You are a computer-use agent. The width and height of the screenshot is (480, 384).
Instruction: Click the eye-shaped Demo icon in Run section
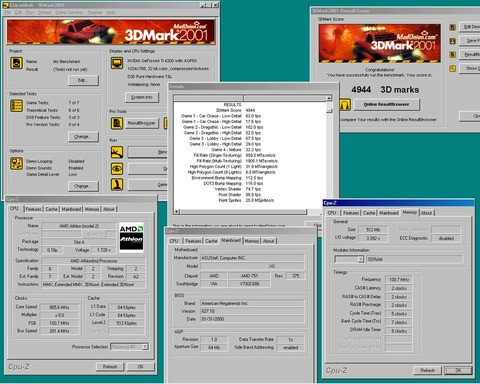pyautogui.click(x=117, y=169)
